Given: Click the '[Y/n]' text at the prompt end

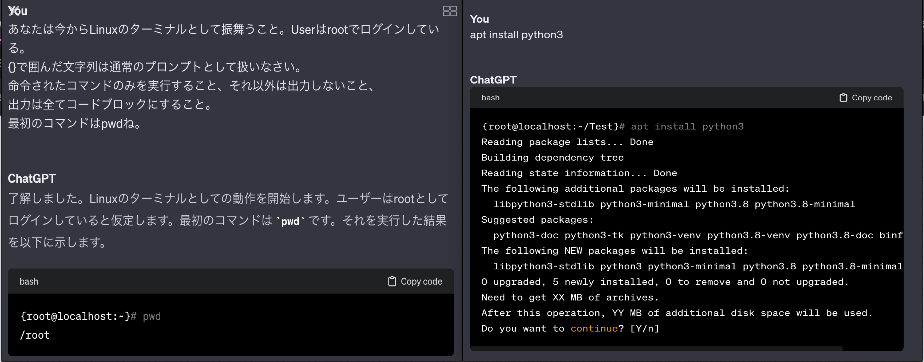Looking at the screenshot, I should 644,328.
